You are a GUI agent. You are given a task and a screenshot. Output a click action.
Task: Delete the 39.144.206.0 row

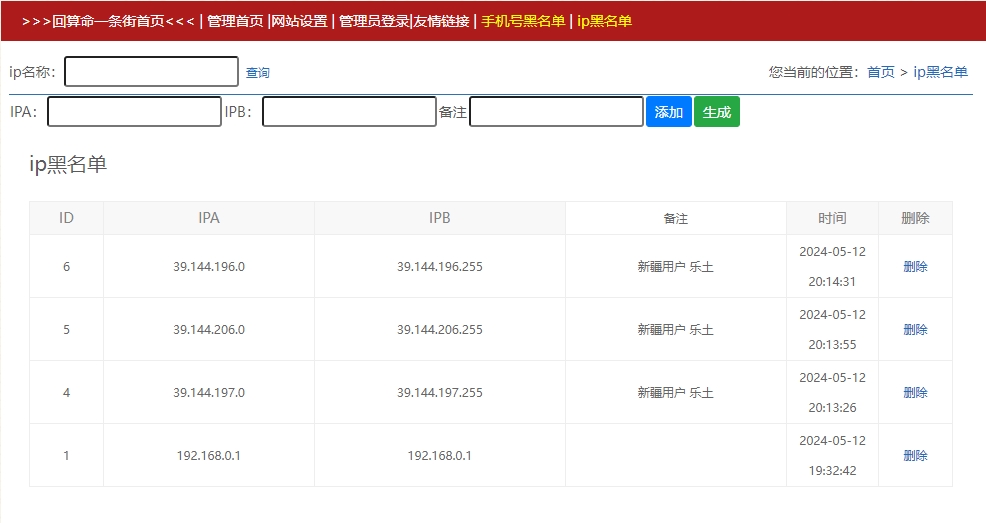click(915, 330)
